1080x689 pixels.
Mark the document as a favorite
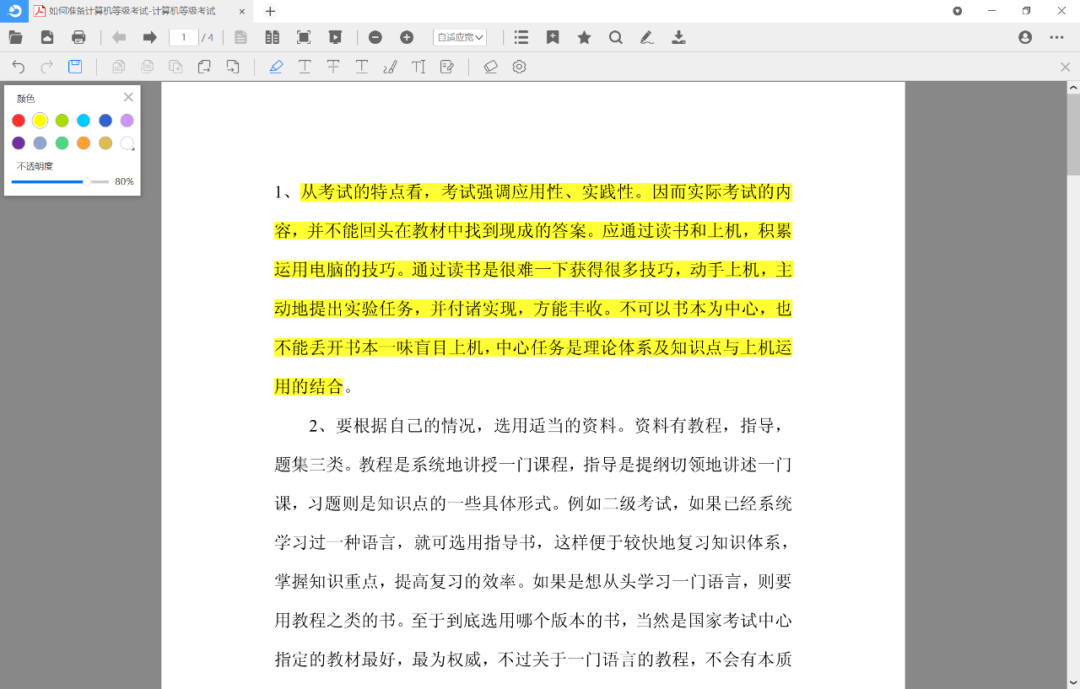(584, 37)
